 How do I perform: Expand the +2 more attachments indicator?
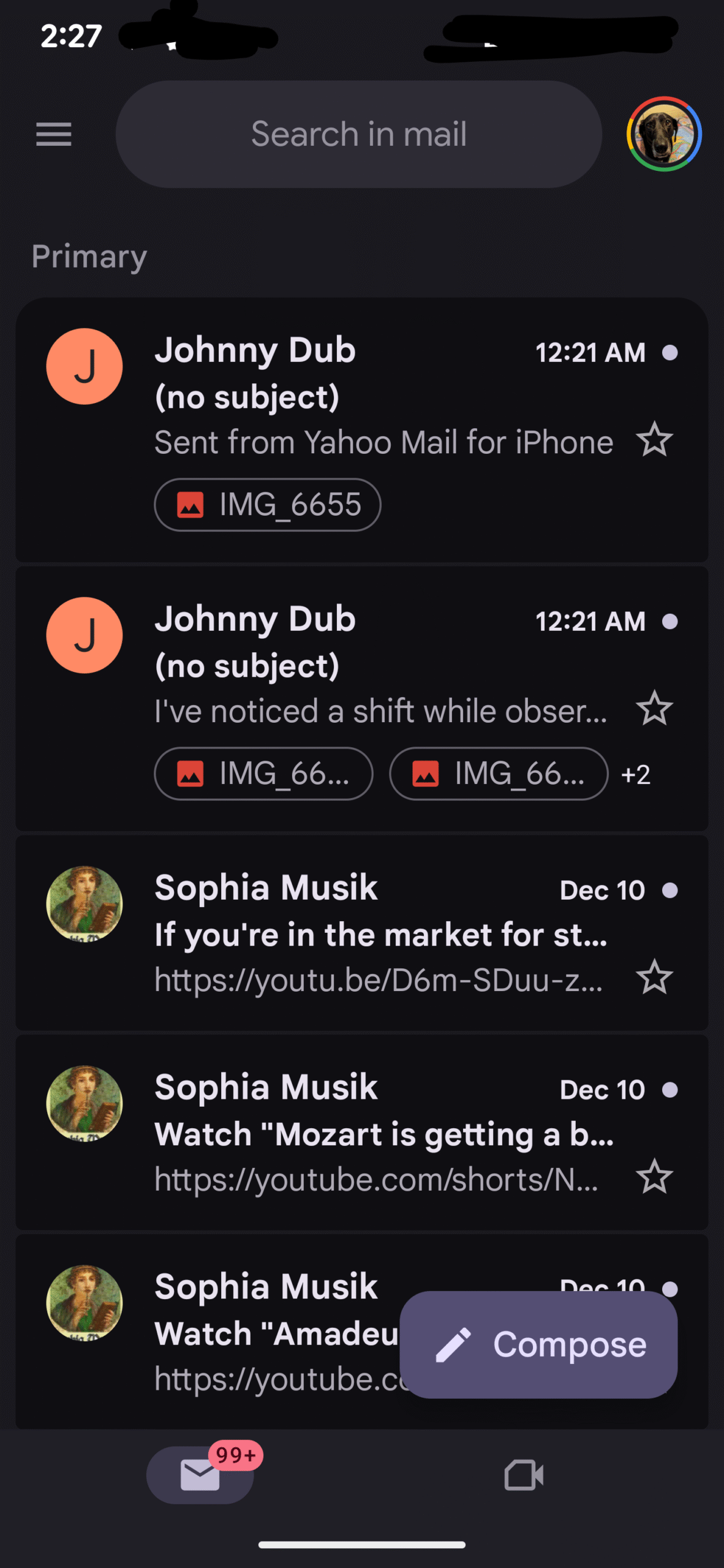(x=635, y=775)
